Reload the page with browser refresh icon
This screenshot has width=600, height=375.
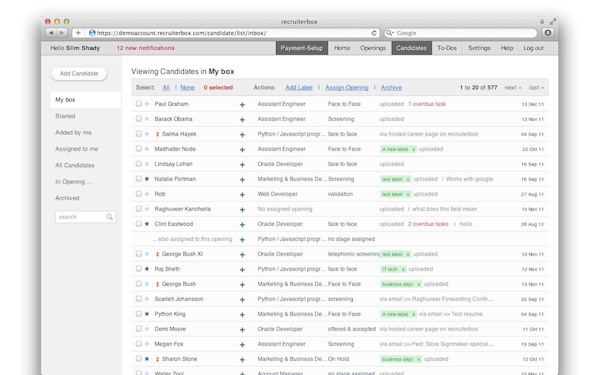(374, 33)
